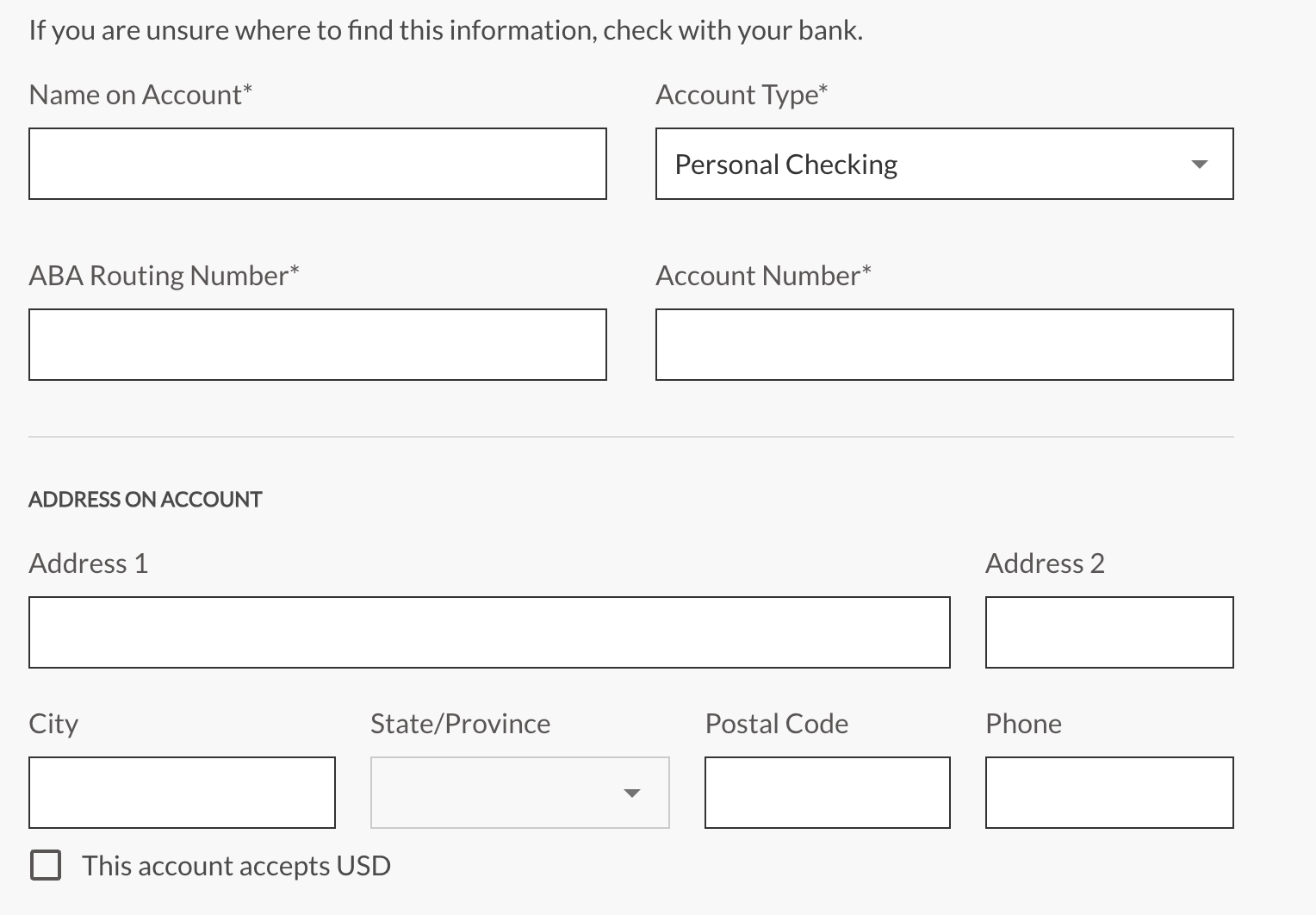Image resolution: width=1316 pixels, height=915 pixels.
Task: Click into the Address 1 field
Action: pyautogui.click(x=489, y=632)
